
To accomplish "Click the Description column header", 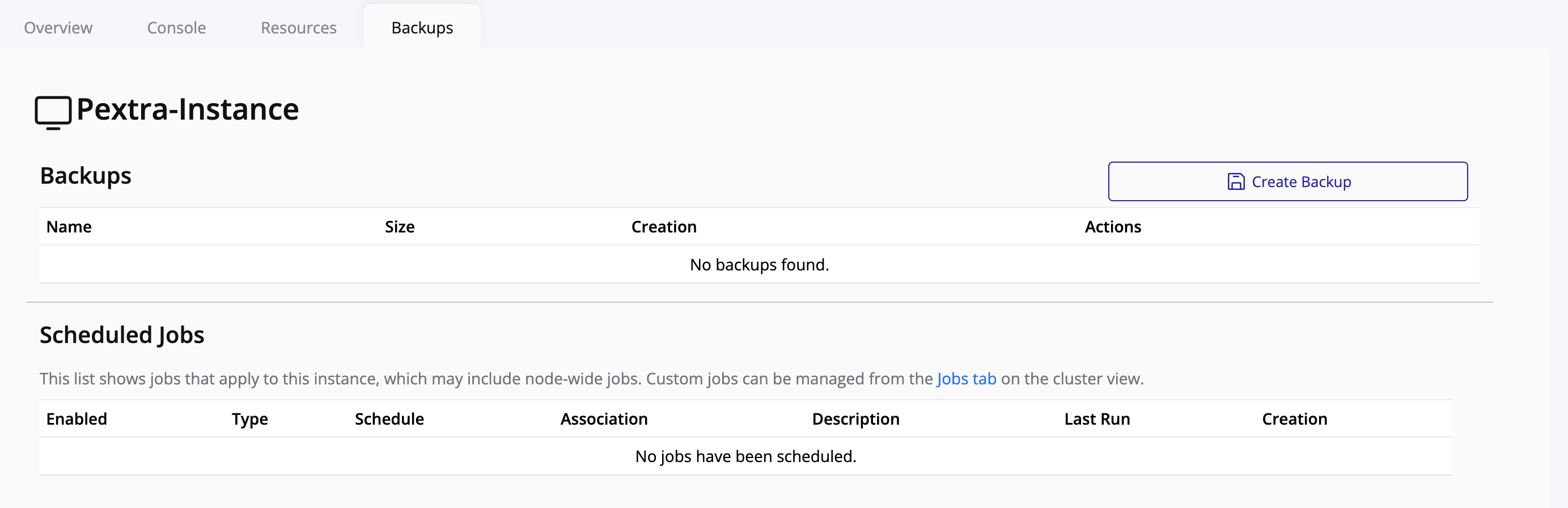I will (855, 419).
